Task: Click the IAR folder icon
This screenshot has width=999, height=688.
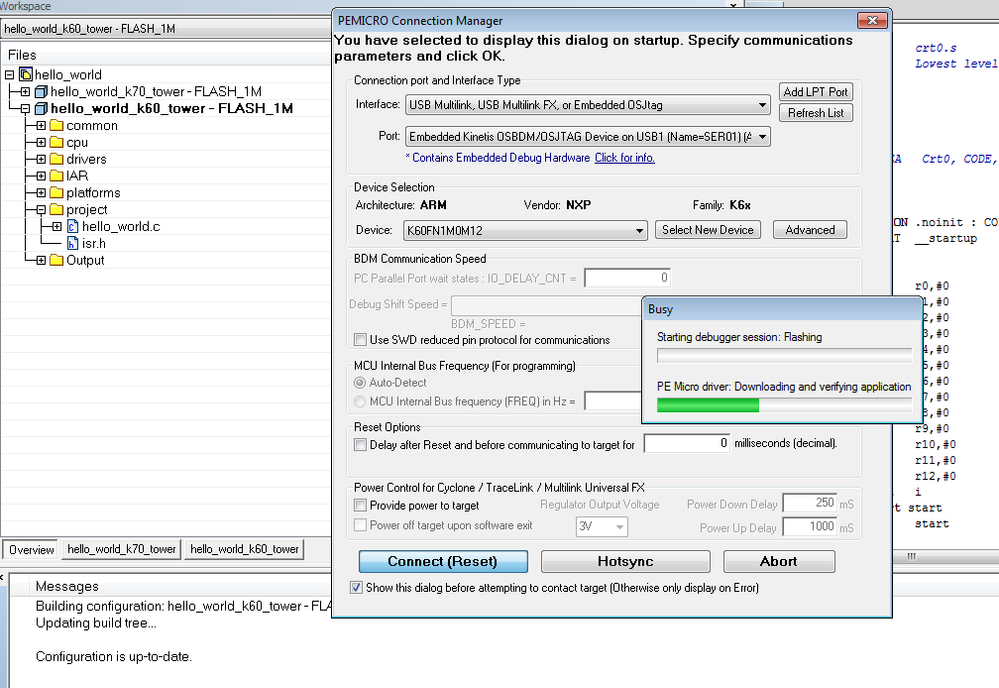Action: point(57,176)
